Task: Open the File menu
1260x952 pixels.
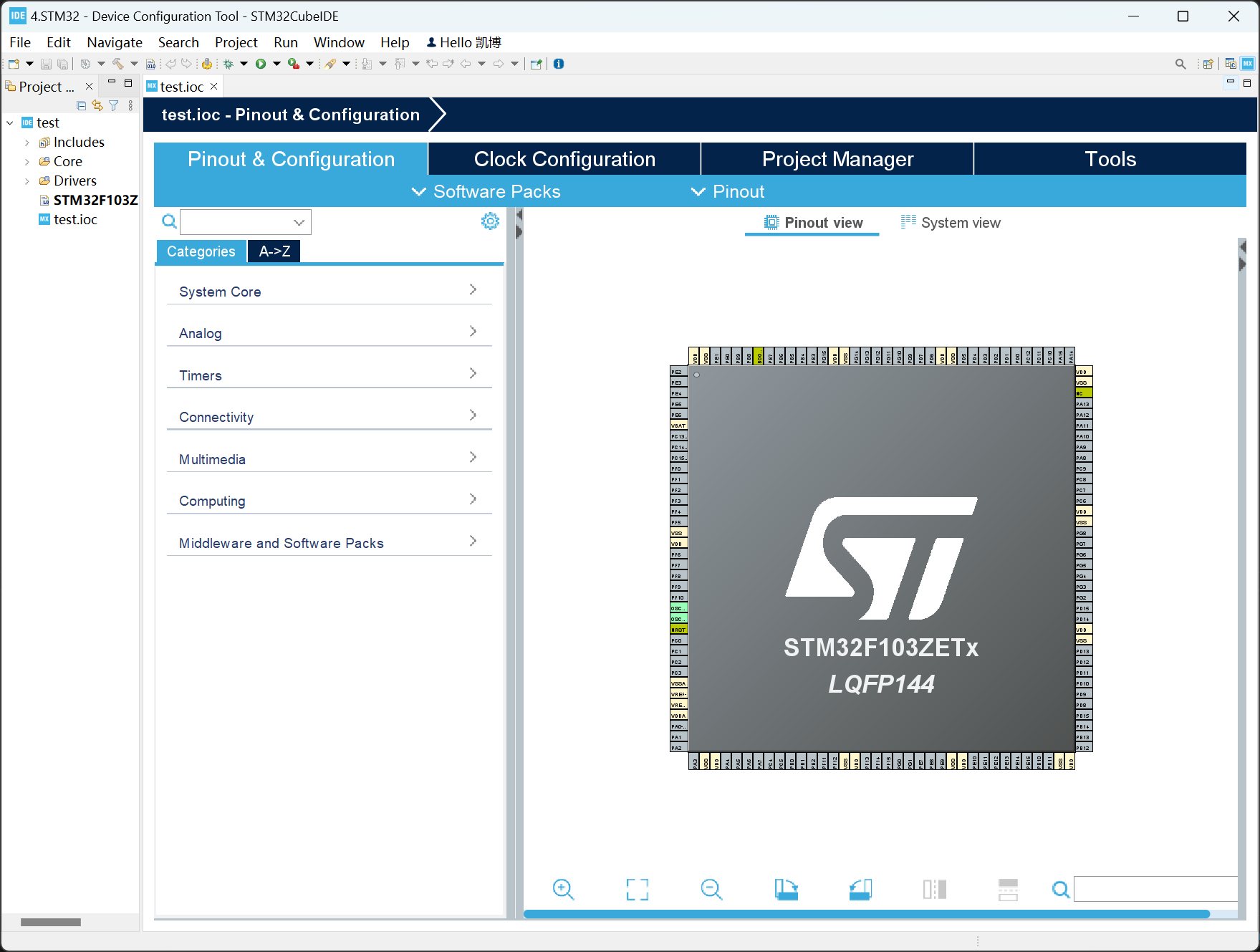Action: (x=20, y=42)
